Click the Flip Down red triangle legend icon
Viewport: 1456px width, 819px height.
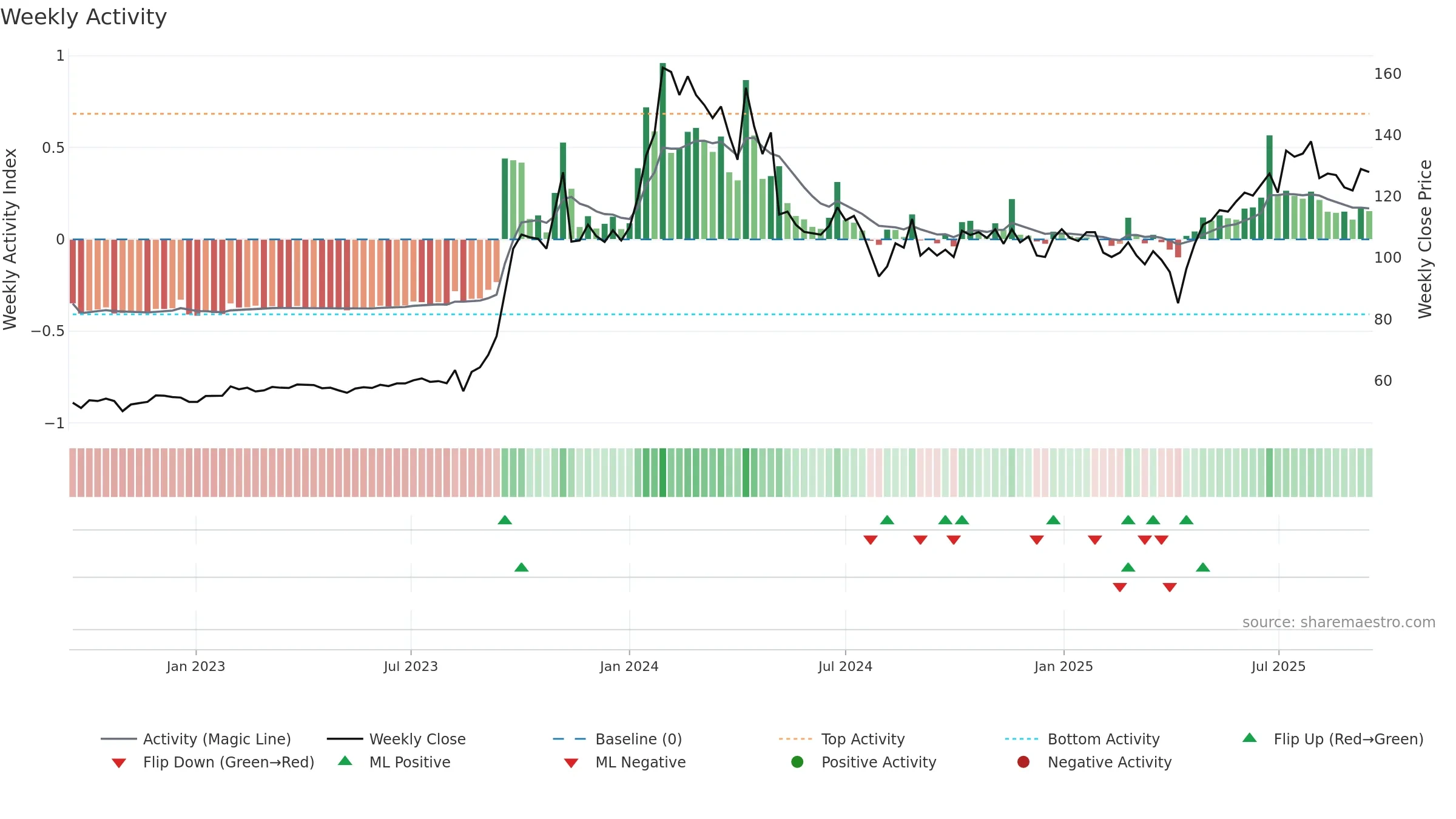click(119, 763)
